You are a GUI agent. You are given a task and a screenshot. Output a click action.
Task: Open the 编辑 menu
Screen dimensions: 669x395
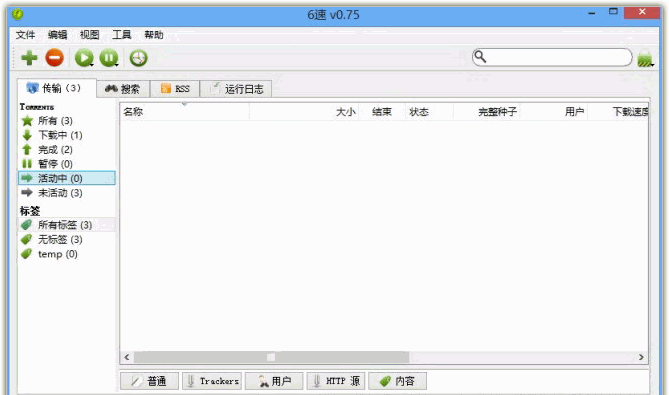click(57, 35)
